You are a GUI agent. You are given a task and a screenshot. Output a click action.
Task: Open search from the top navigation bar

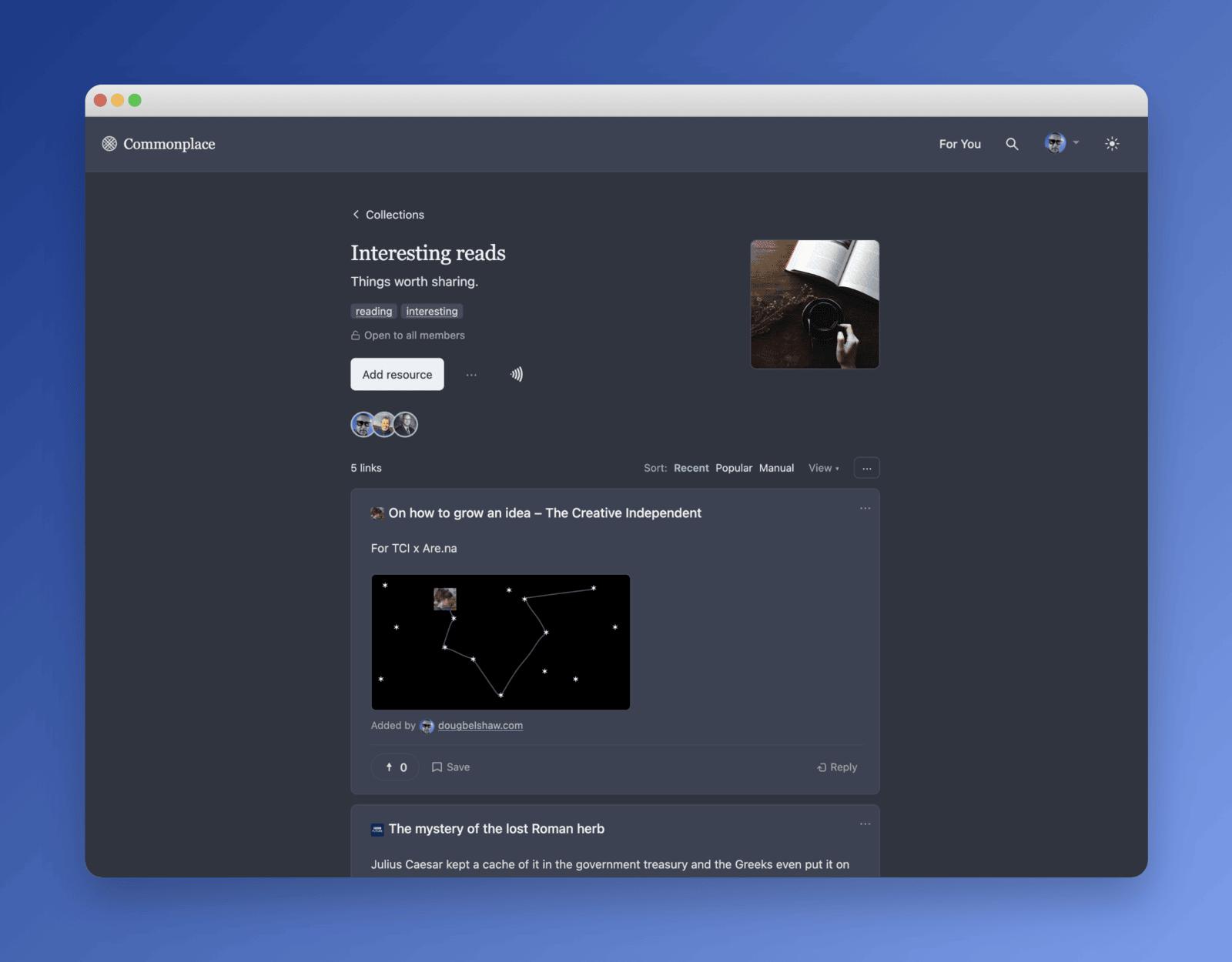click(1013, 143)
